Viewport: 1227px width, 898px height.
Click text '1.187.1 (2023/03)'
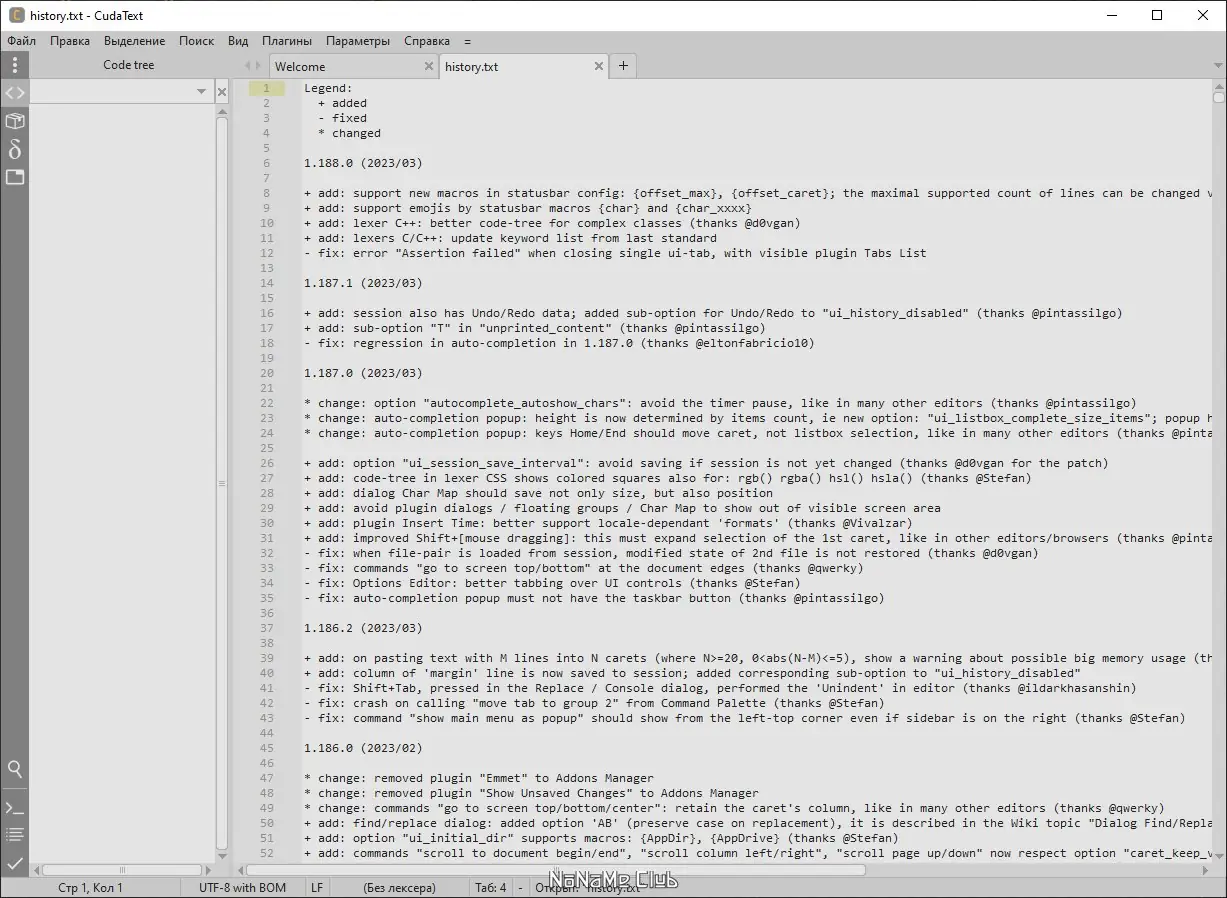(363, 283)
